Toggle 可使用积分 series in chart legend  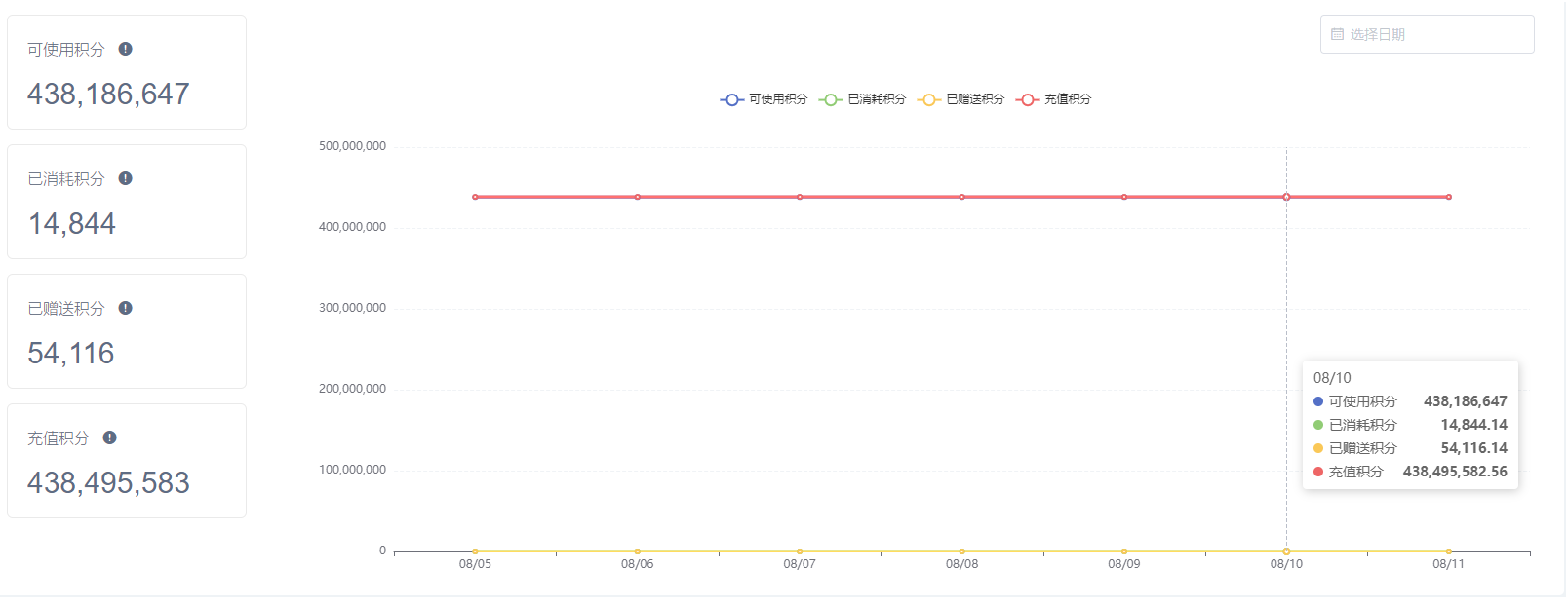pos(764,99)
